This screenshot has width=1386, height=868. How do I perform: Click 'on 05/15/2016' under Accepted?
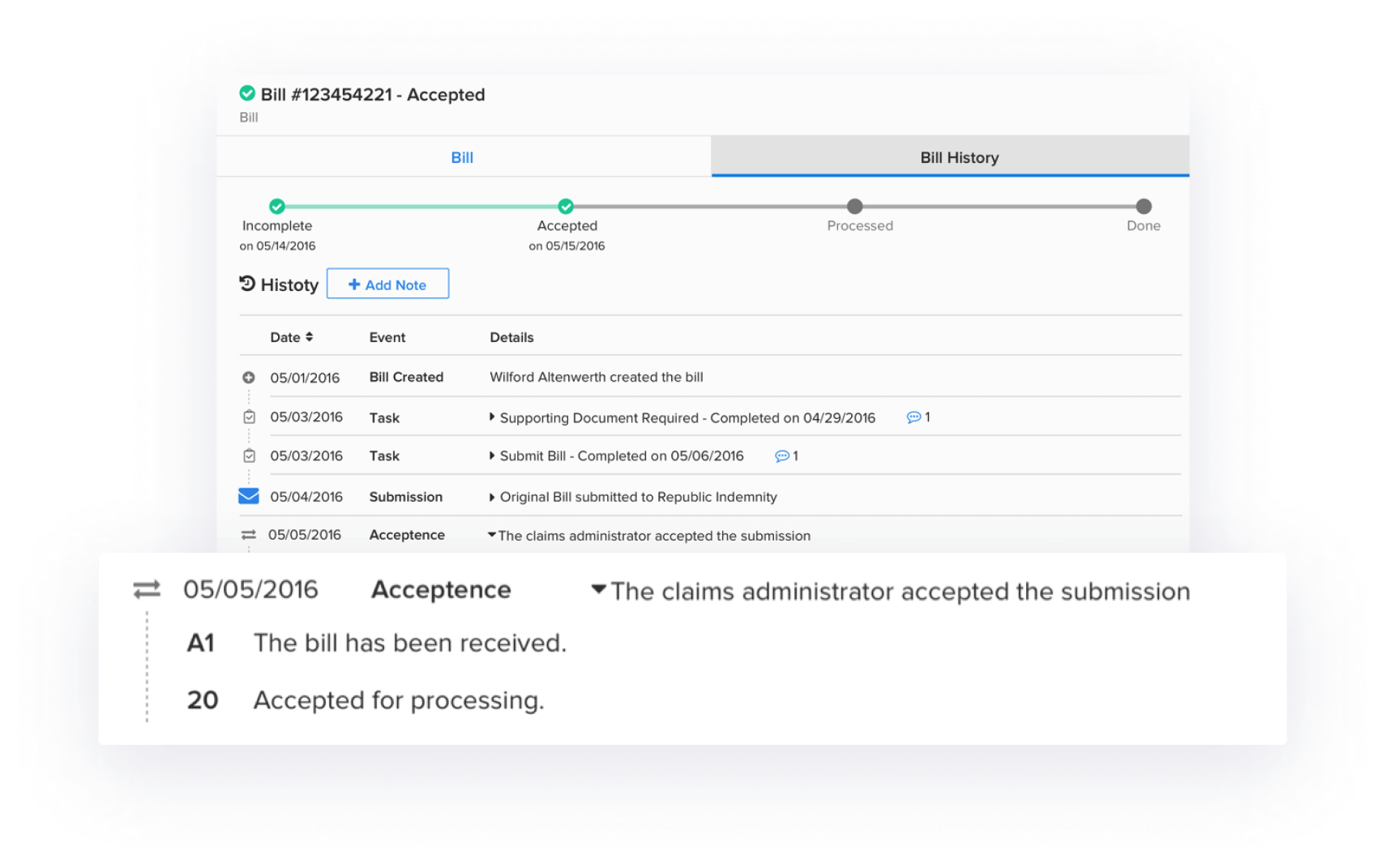tap(567, 246)
